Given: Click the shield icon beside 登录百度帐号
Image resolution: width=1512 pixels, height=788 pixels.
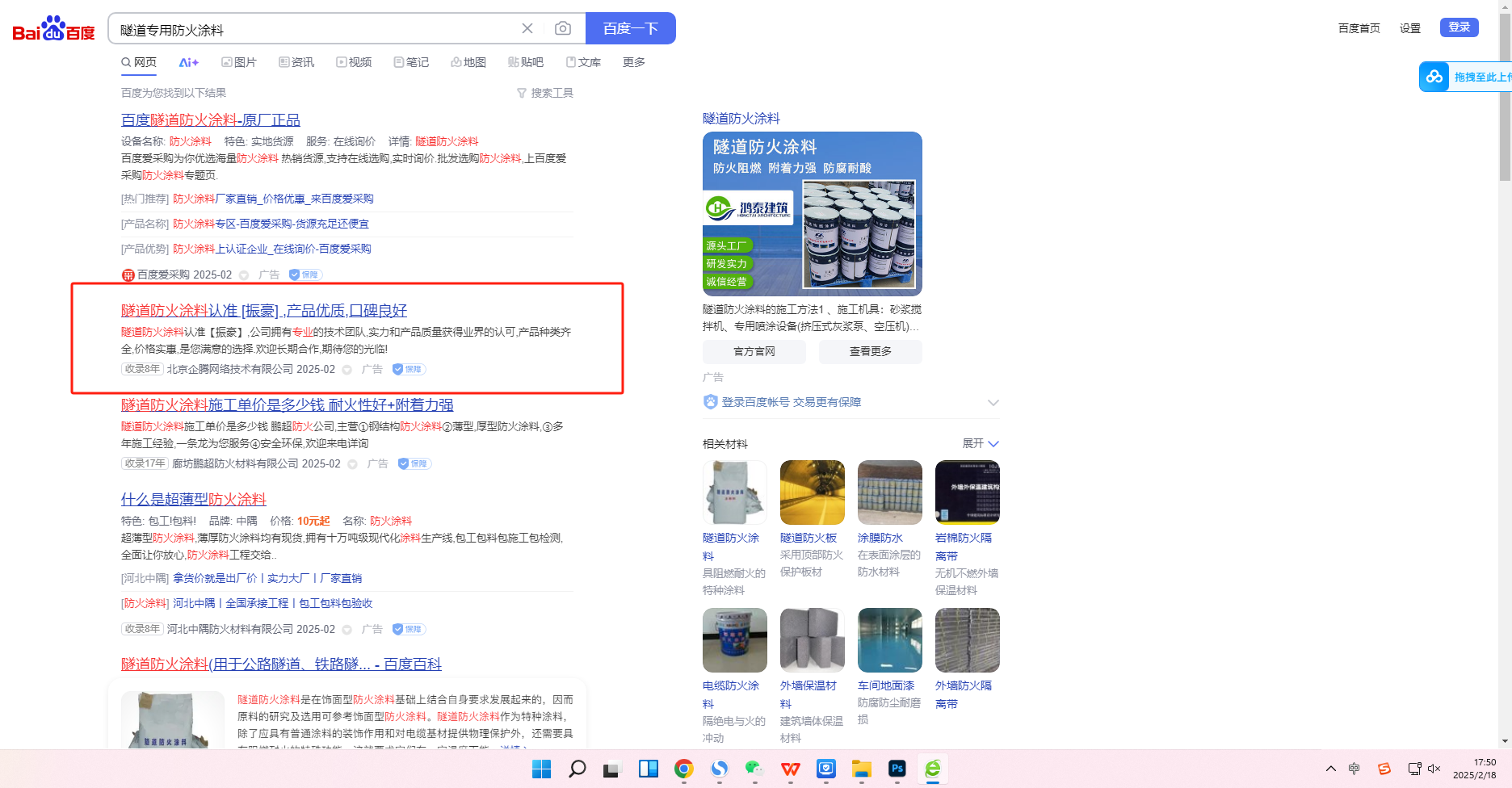Looking at the screenshot, I should pyautogui.click(x=711, y=402).
